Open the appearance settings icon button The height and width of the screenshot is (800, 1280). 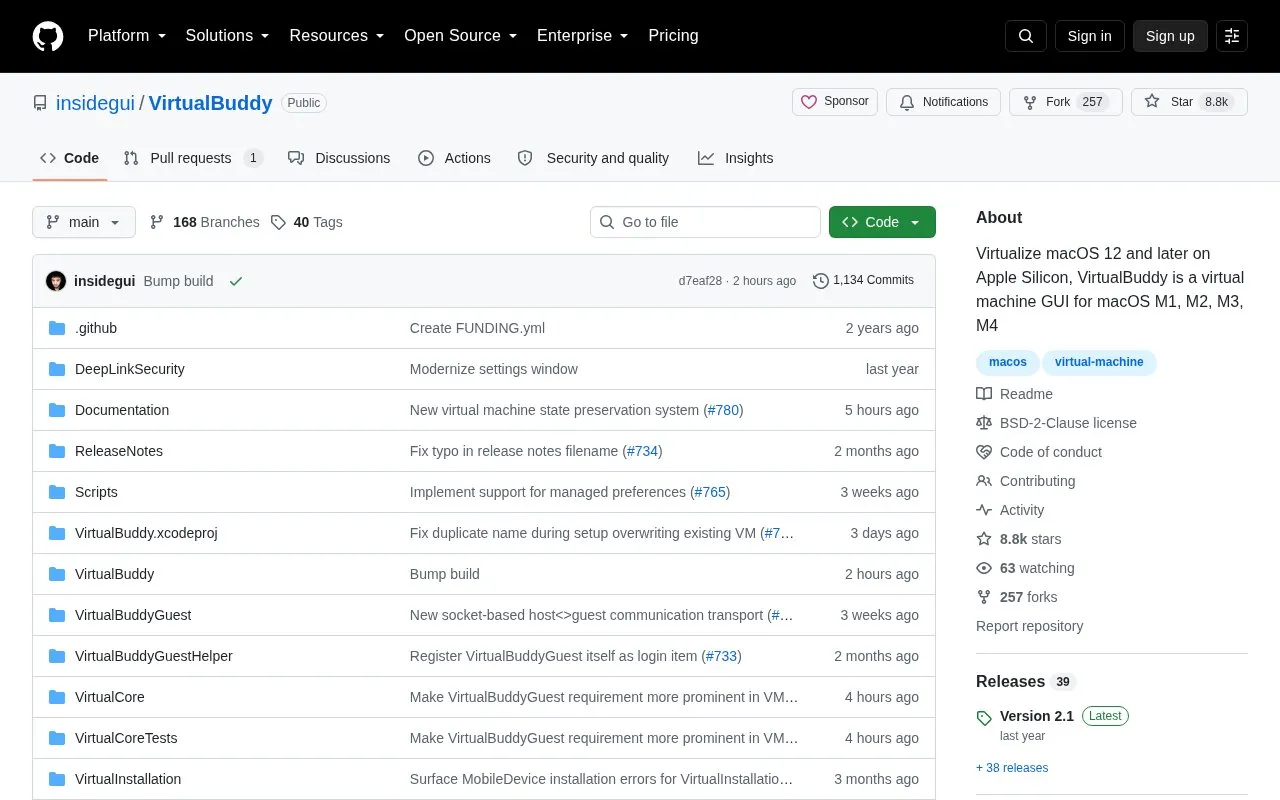click(x=1232, y=36)
